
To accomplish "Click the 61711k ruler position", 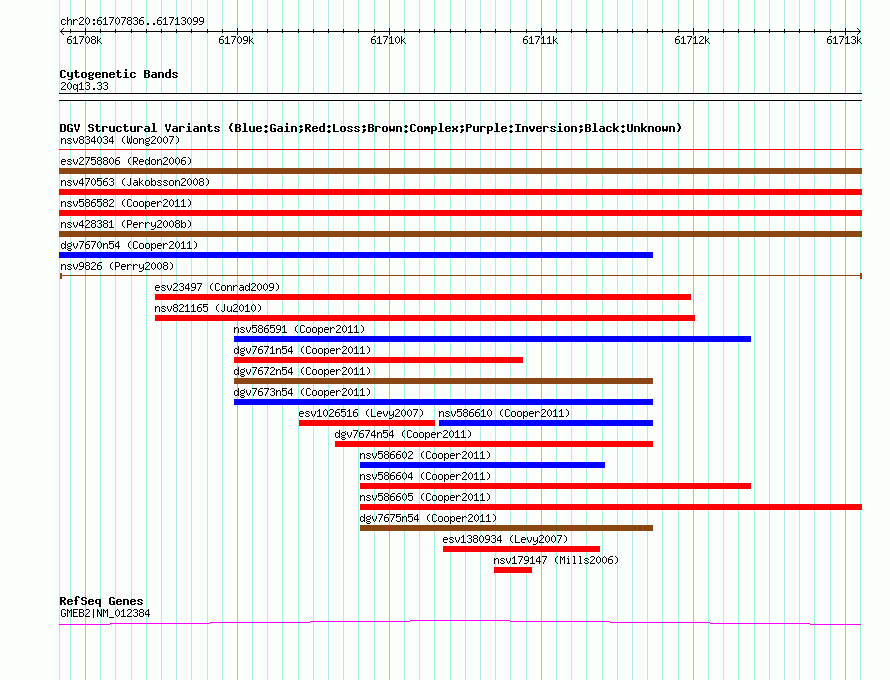I will (x=540, y=40).
